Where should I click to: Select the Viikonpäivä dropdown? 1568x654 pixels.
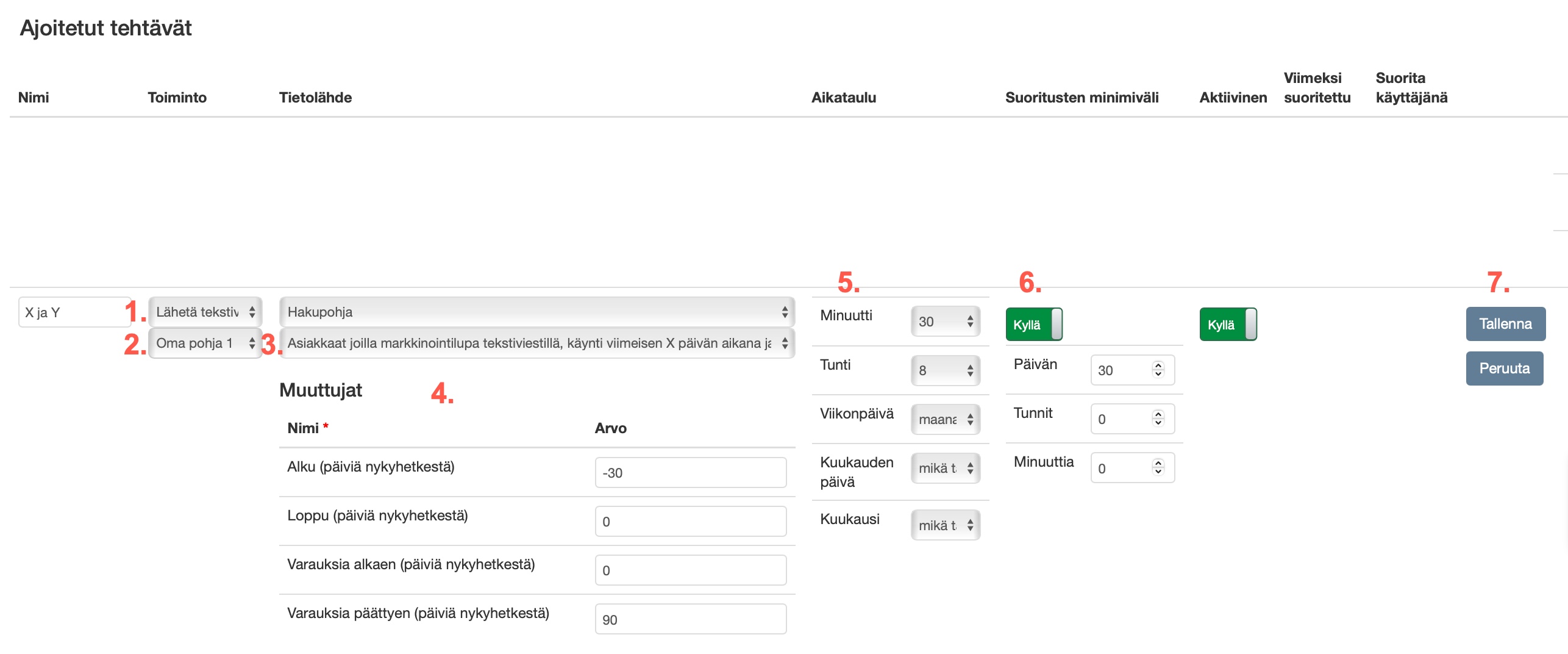[945, 420]
